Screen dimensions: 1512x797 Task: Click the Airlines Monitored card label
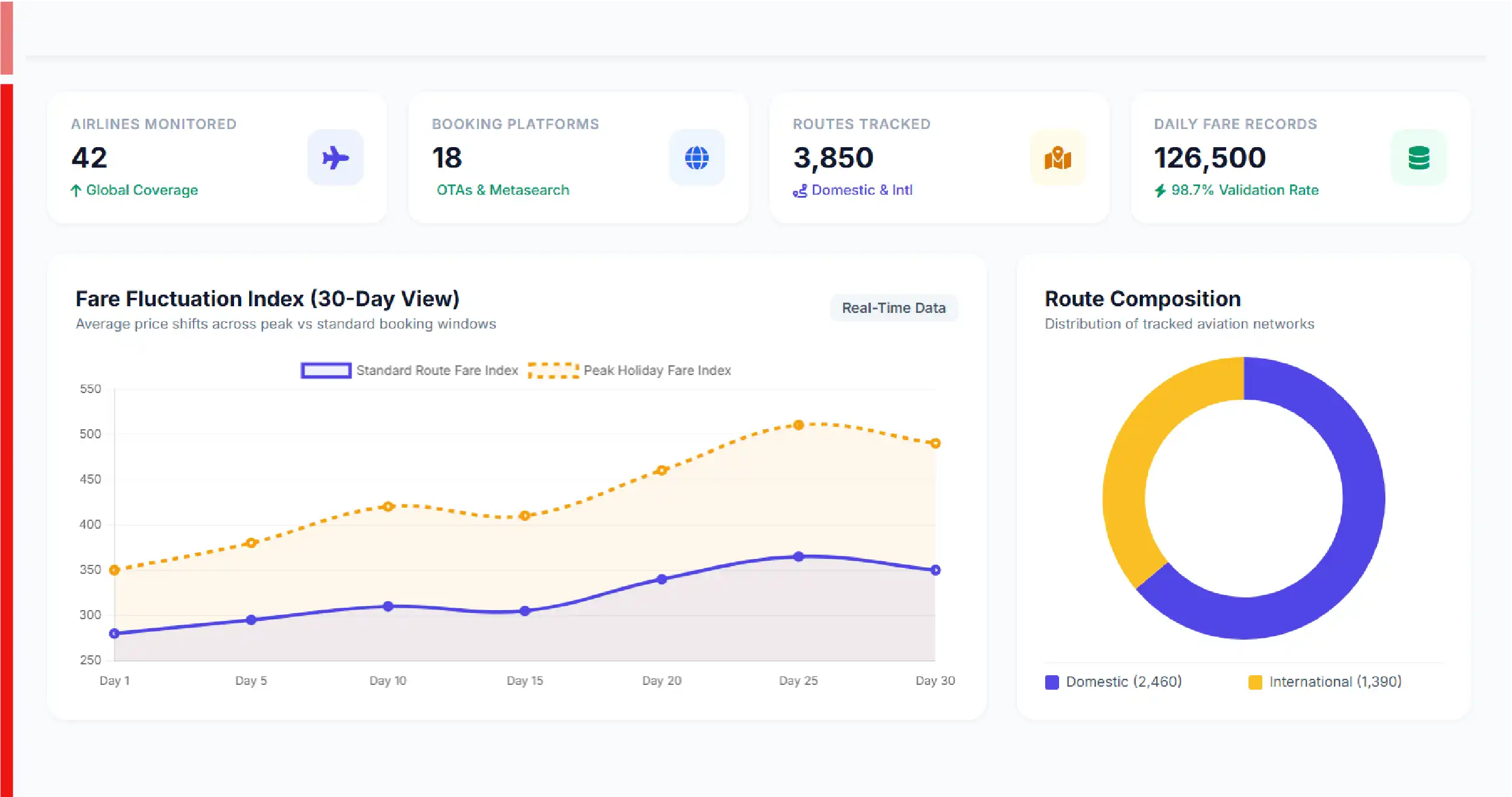point(154,124)
